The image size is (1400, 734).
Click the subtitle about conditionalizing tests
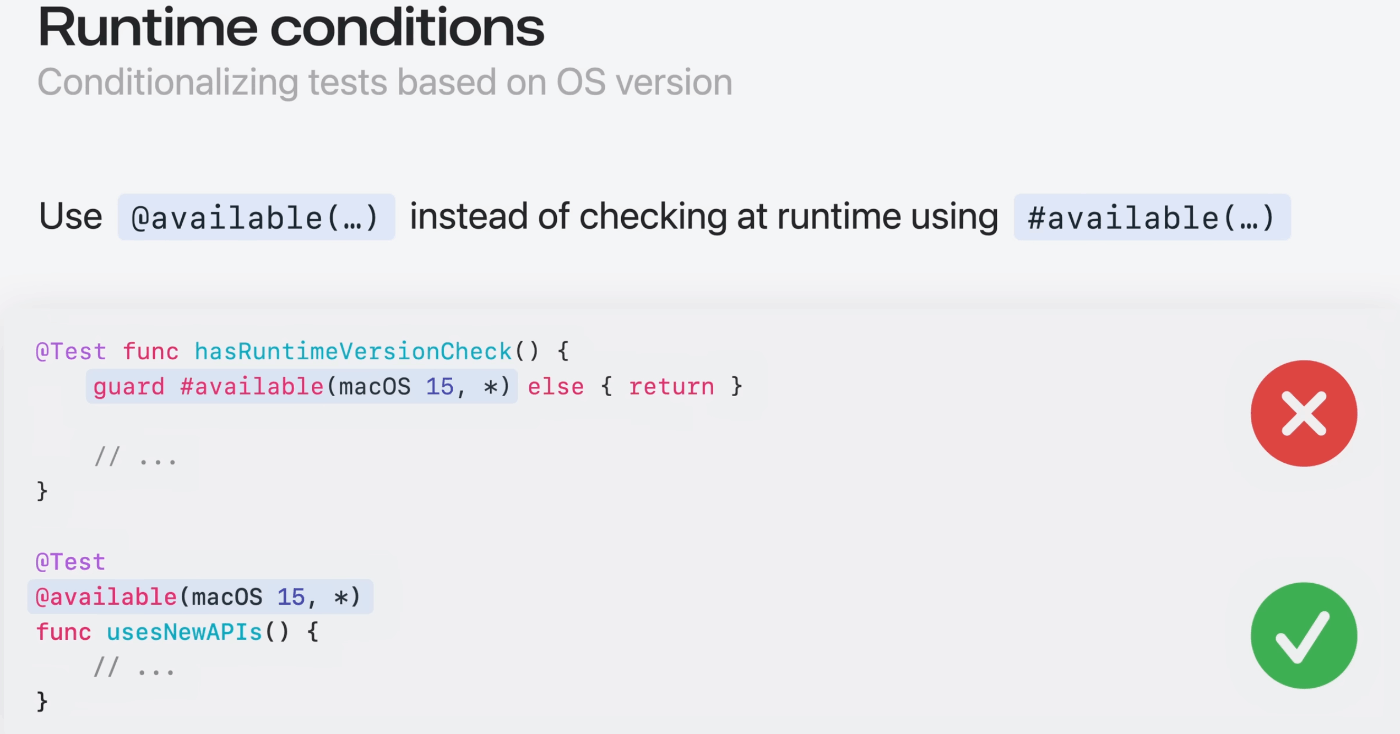click(x=385, y=82)
